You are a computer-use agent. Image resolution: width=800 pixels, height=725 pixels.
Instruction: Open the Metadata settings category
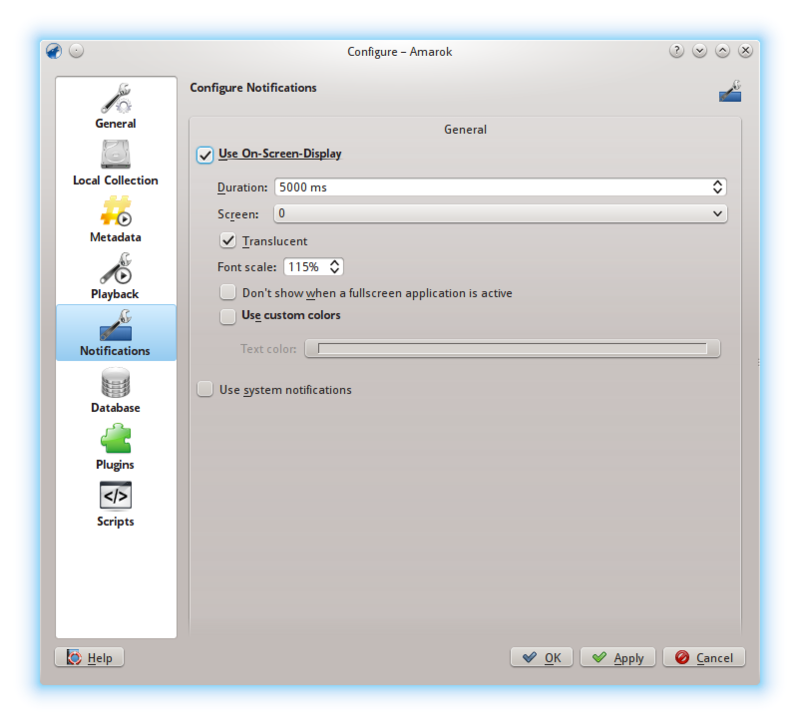point(116,219)
